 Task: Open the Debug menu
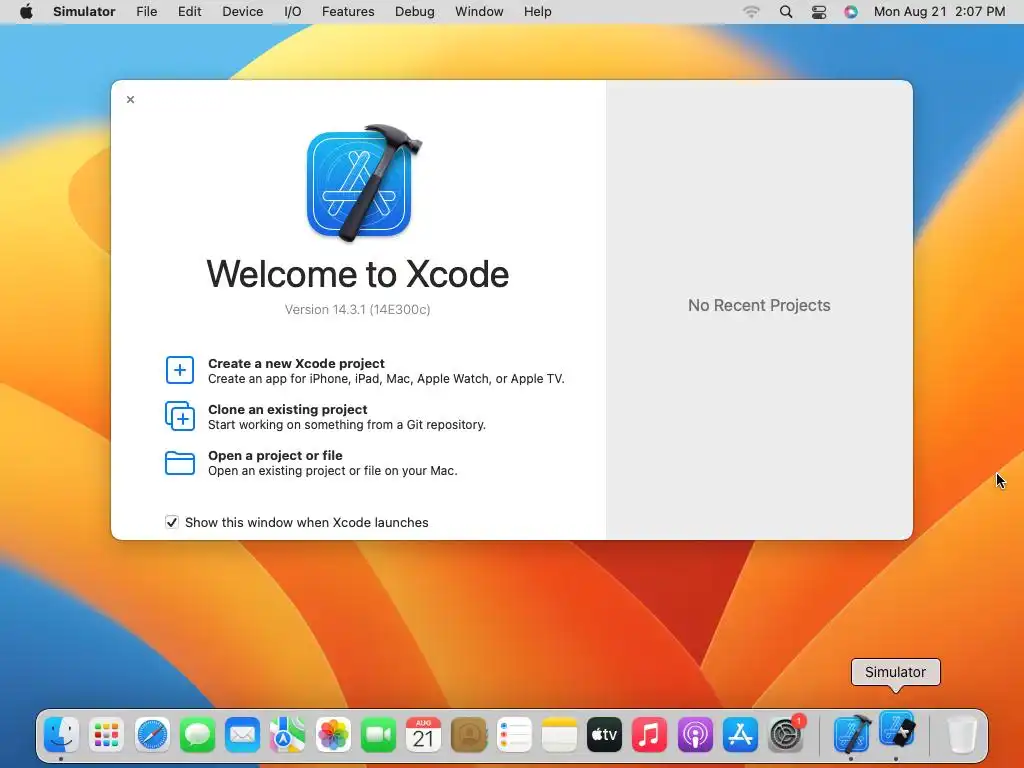tap(415, 12)
